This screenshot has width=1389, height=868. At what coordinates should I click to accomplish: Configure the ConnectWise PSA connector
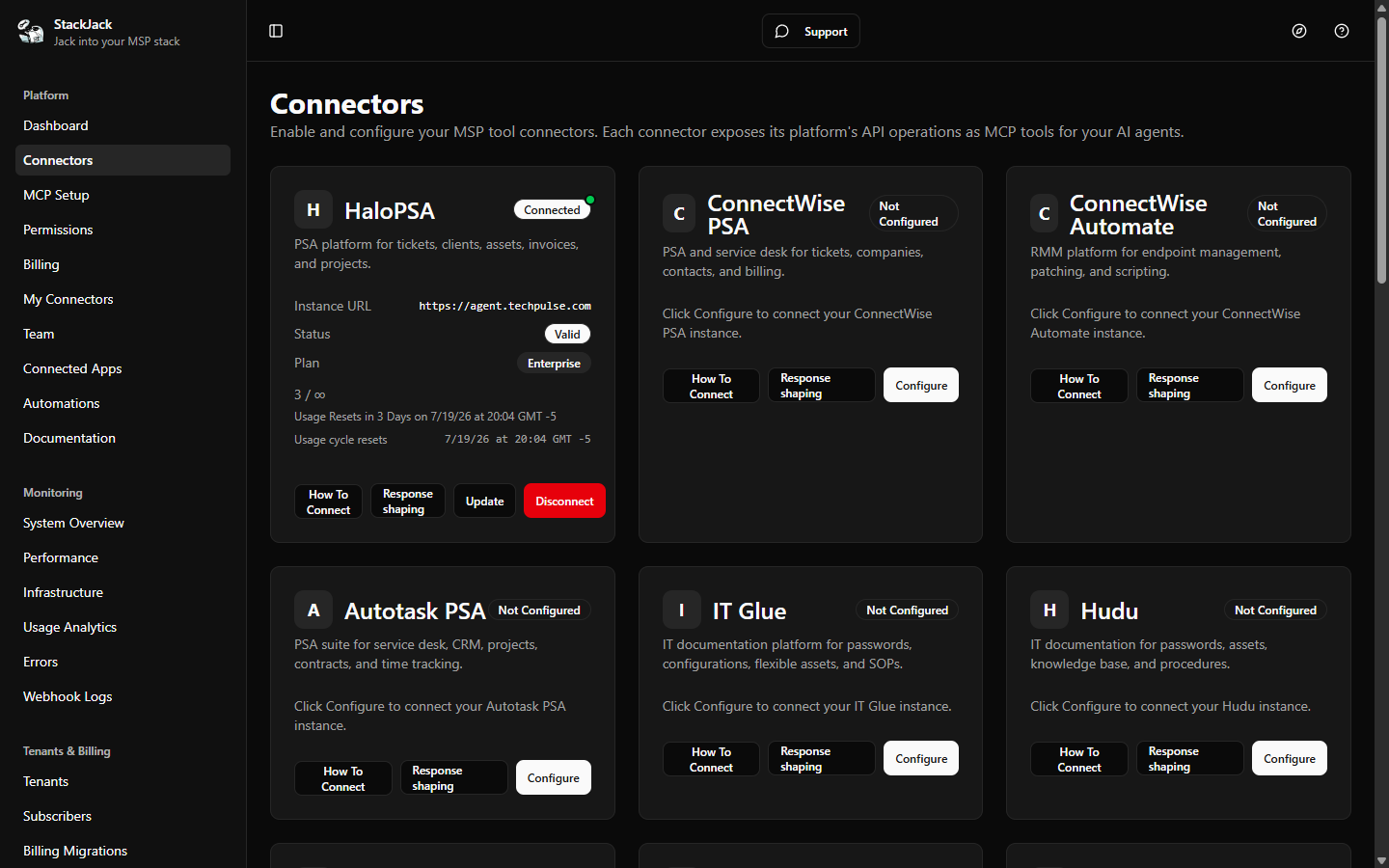pos(921,385)
